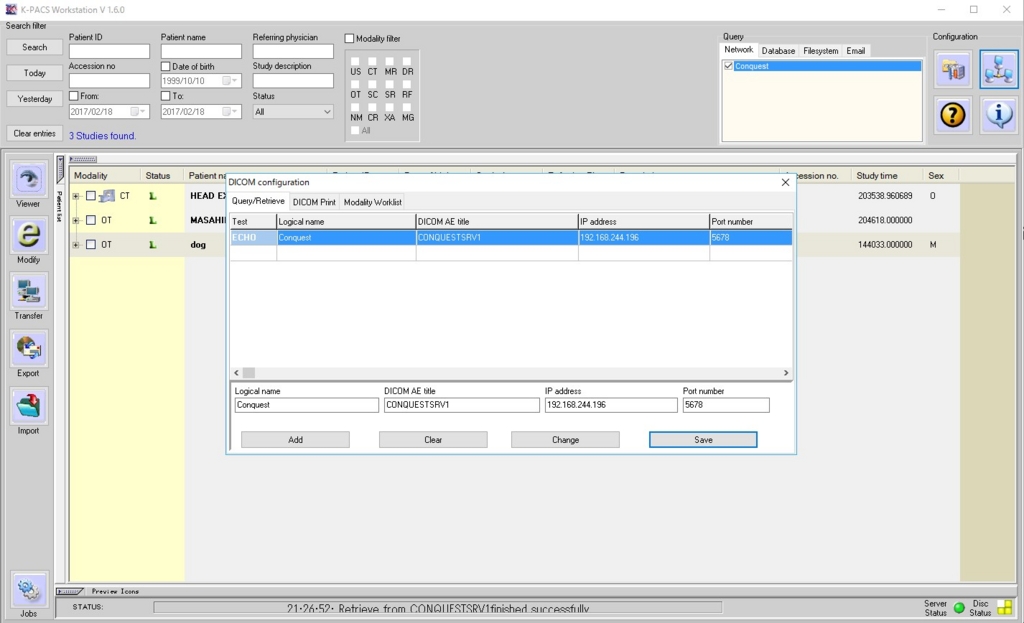The image size is (1024, 623).
Task: Click Clear in DICOM configuration
Action: coord(433,439)
